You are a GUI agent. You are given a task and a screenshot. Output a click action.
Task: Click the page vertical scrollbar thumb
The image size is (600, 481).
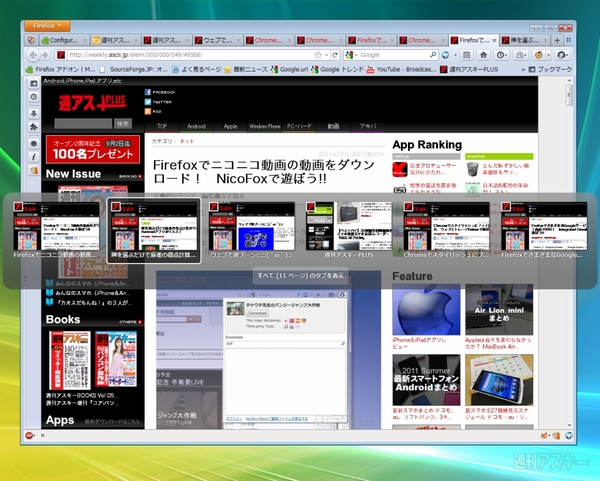[569, 95]
